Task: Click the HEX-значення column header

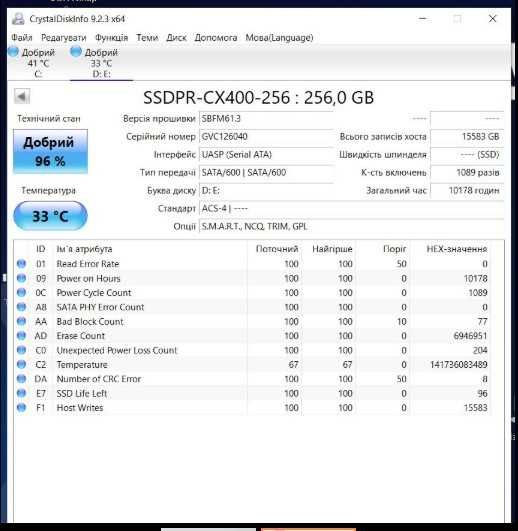Action: 457,249
